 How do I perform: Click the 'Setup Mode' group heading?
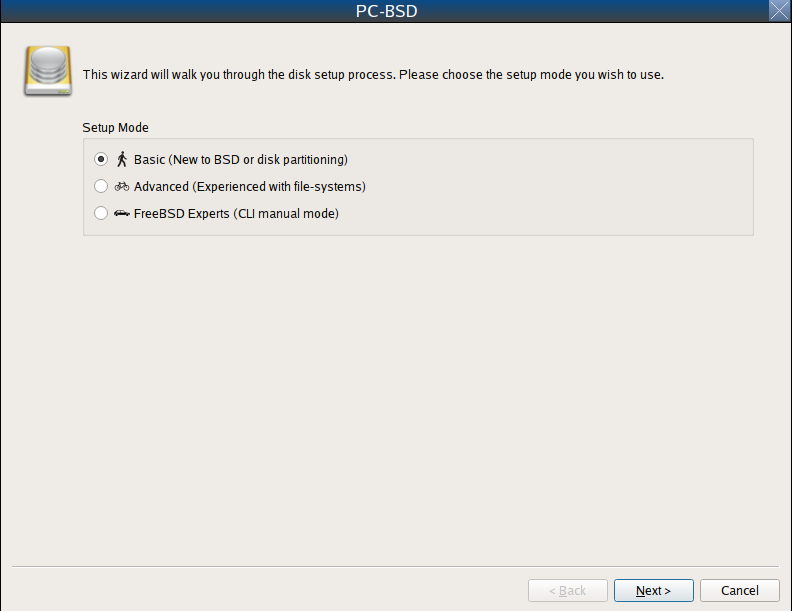click(115, 127)
